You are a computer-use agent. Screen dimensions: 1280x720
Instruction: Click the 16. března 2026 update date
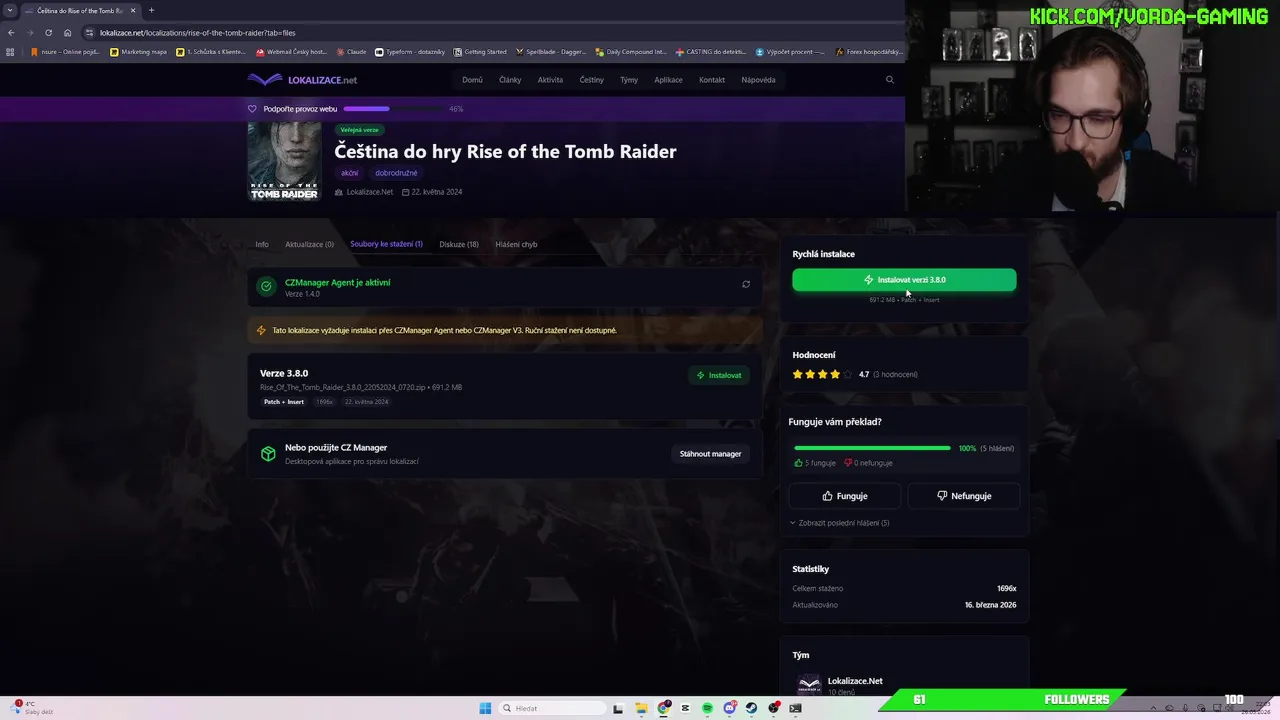[x=990, y=605]
